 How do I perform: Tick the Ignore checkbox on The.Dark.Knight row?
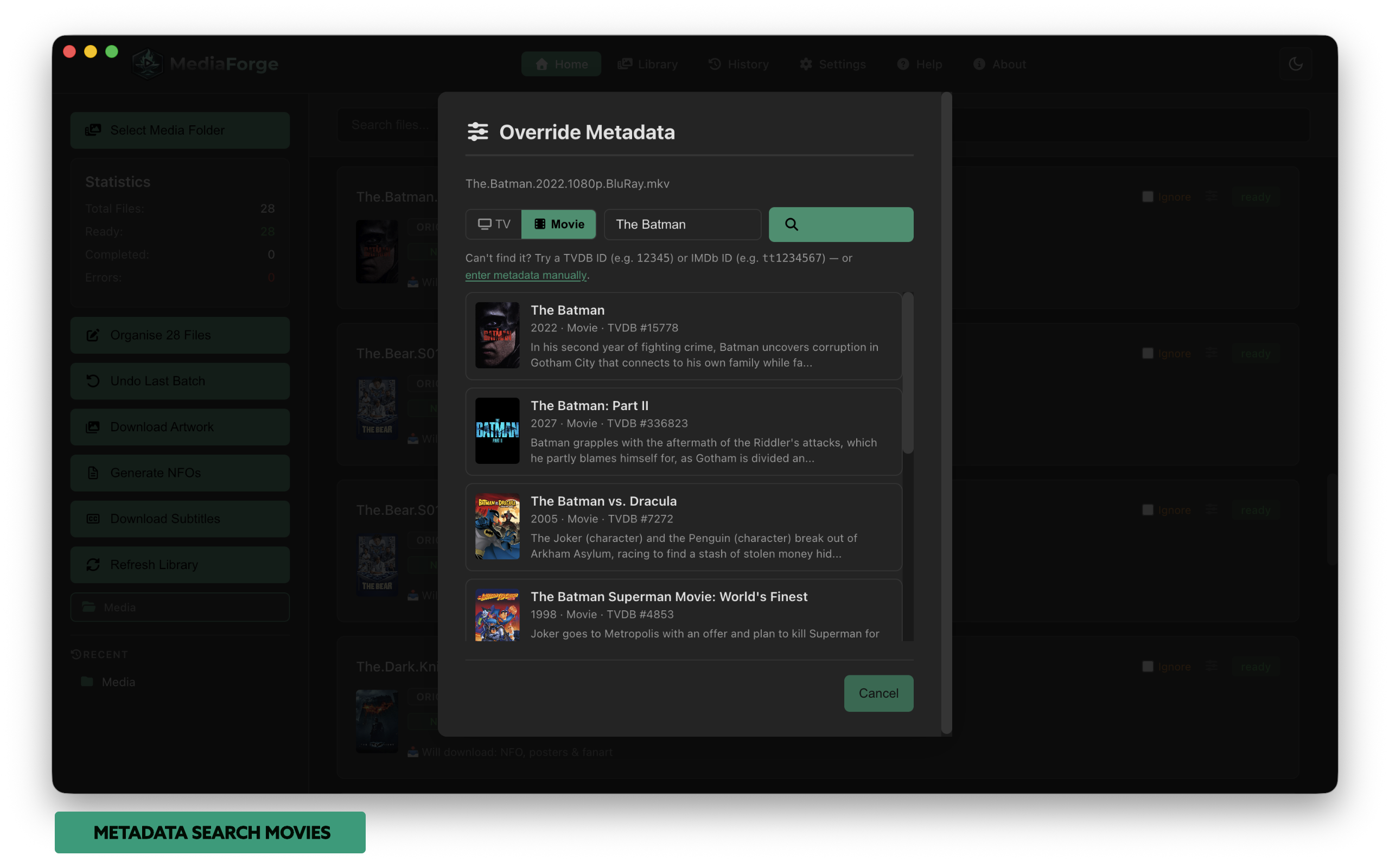(1148, 667)
